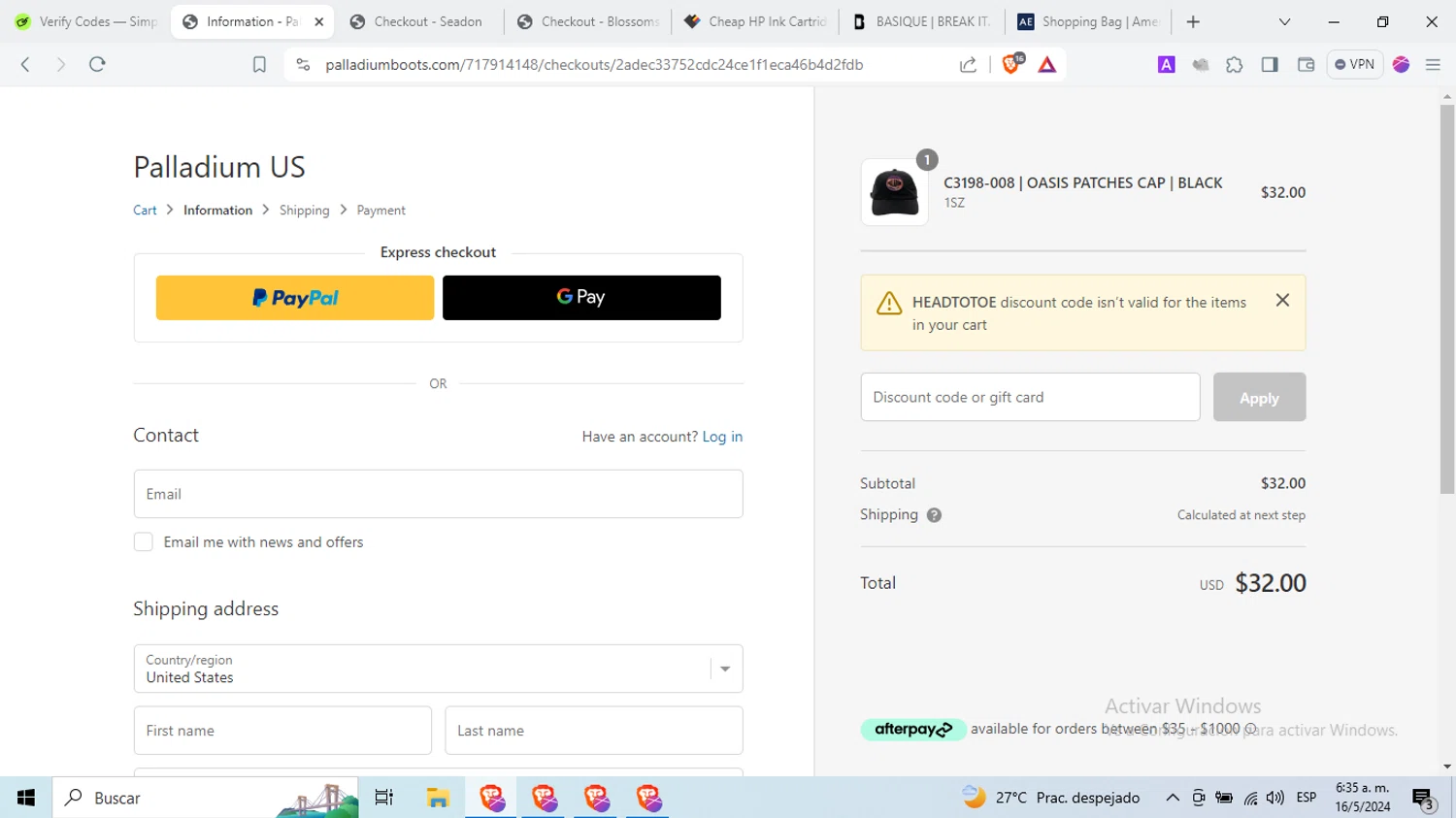This screenshot has height=818, width=1456.
Task: Click the Discount code or gift card field
Action: (x=1030, y=397)
